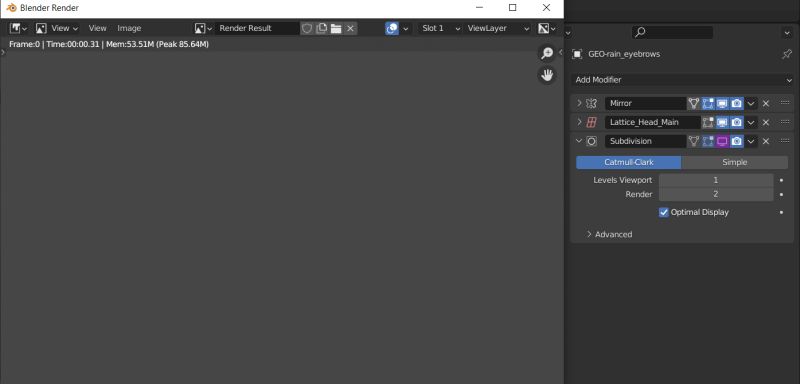This screenshot has height=384, width=800.
Task: Click the new image duplicate icon
Action: point(321,29)
